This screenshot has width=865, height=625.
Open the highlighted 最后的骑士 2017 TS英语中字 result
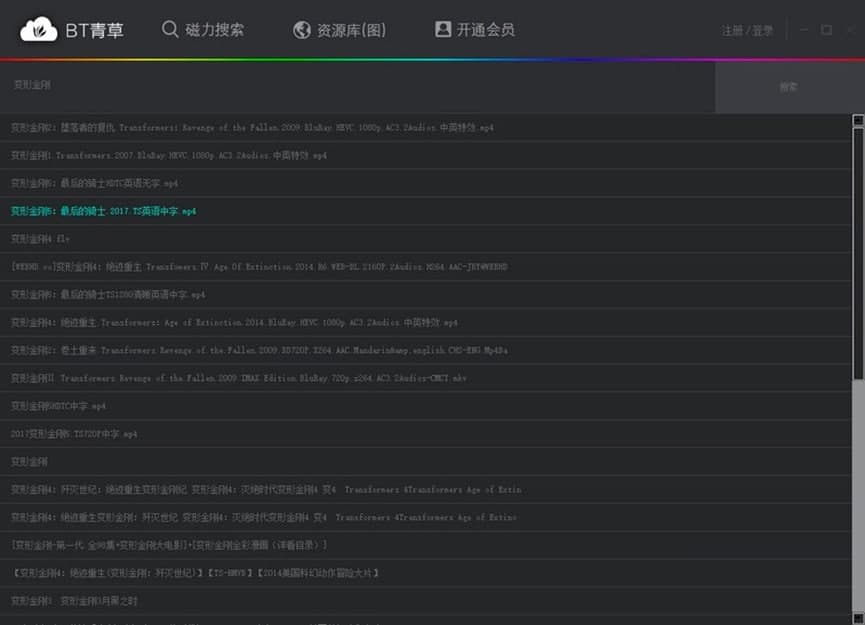[103, 211]
